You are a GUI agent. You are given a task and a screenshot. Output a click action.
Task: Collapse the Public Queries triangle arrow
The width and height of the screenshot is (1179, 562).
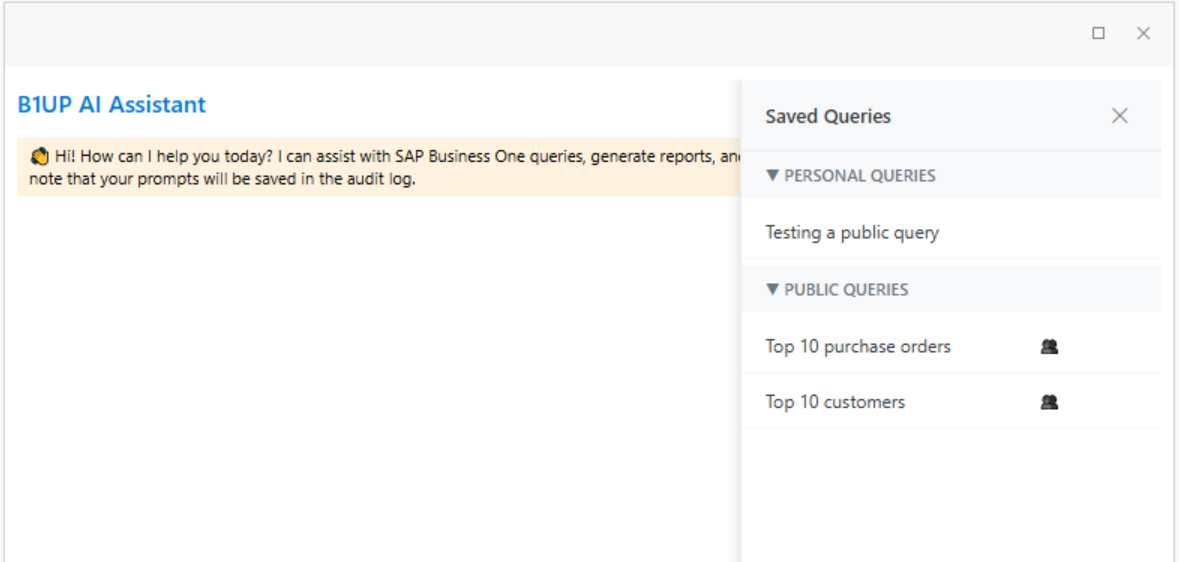point(771,290)
